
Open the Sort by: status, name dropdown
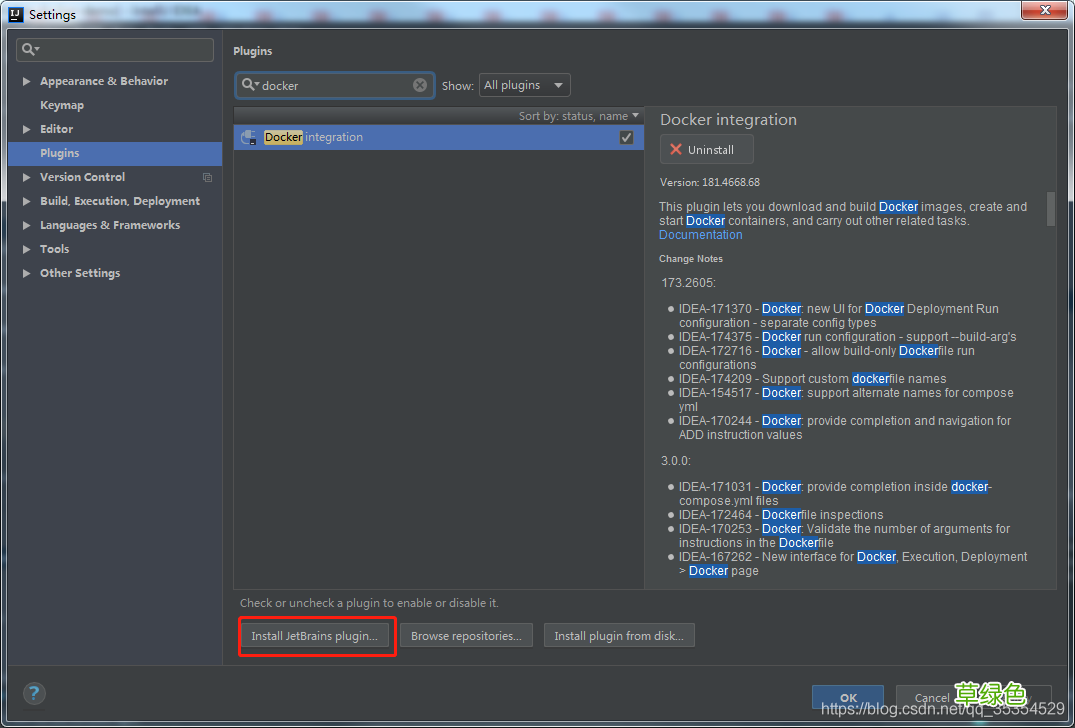tap(579, 115)
